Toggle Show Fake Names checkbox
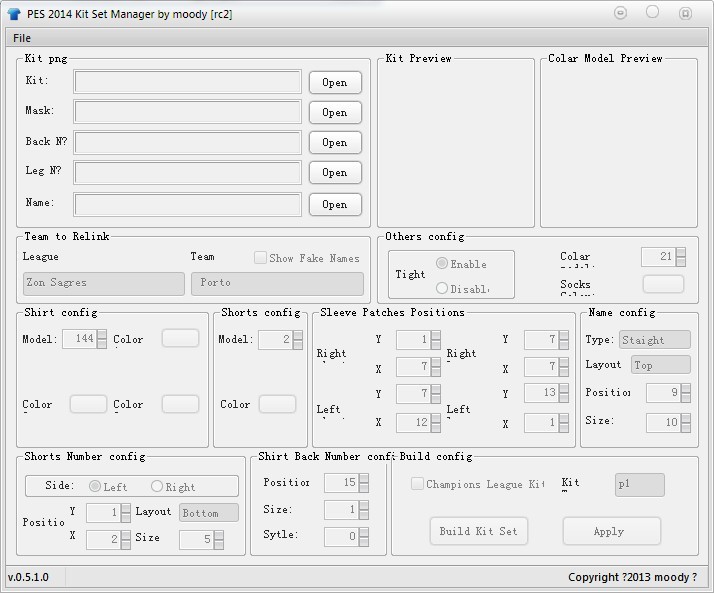 coord(260,258)
